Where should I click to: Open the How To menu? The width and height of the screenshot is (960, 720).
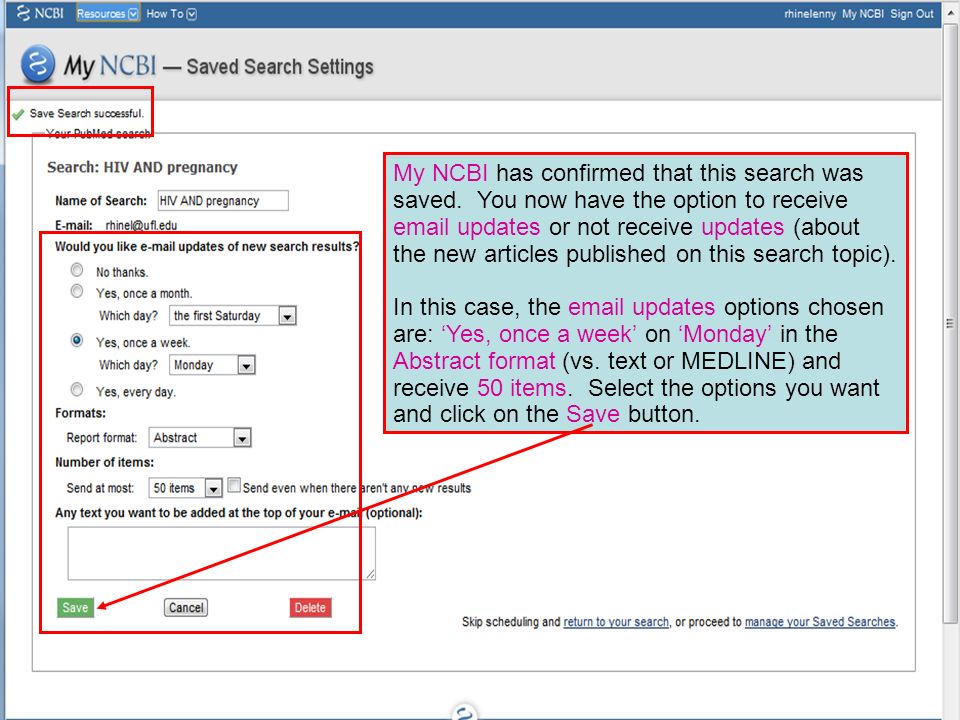(x=171, y=13)
